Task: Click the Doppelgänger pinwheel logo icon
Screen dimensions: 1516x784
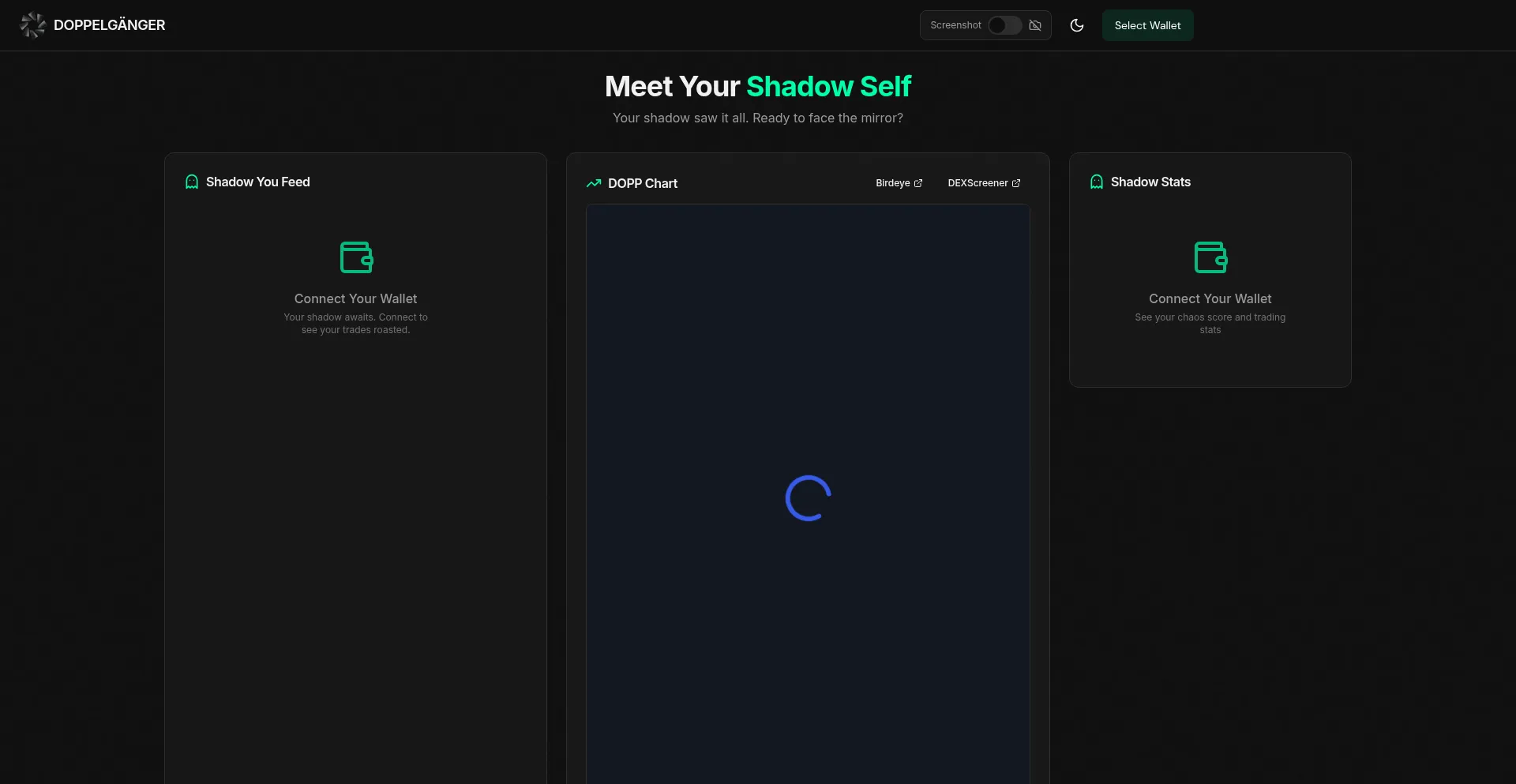Action: (x=32, y=25)
